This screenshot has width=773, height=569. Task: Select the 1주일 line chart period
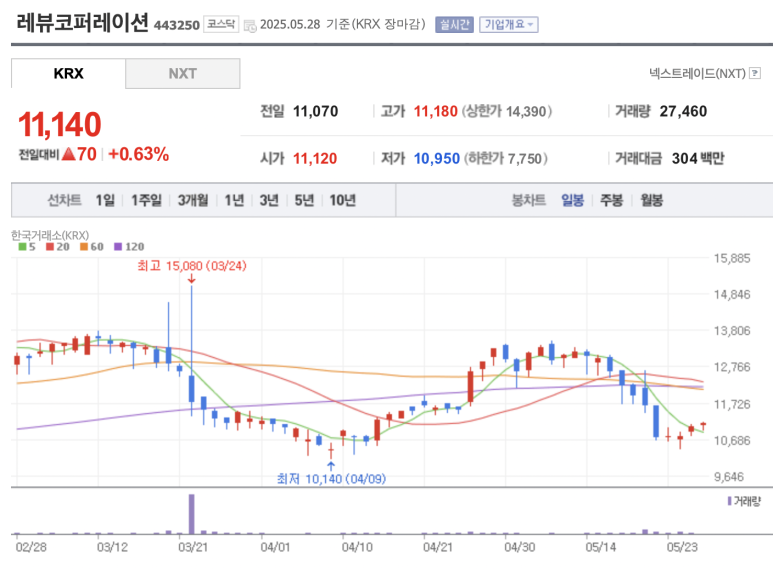(x=146, y=200)
